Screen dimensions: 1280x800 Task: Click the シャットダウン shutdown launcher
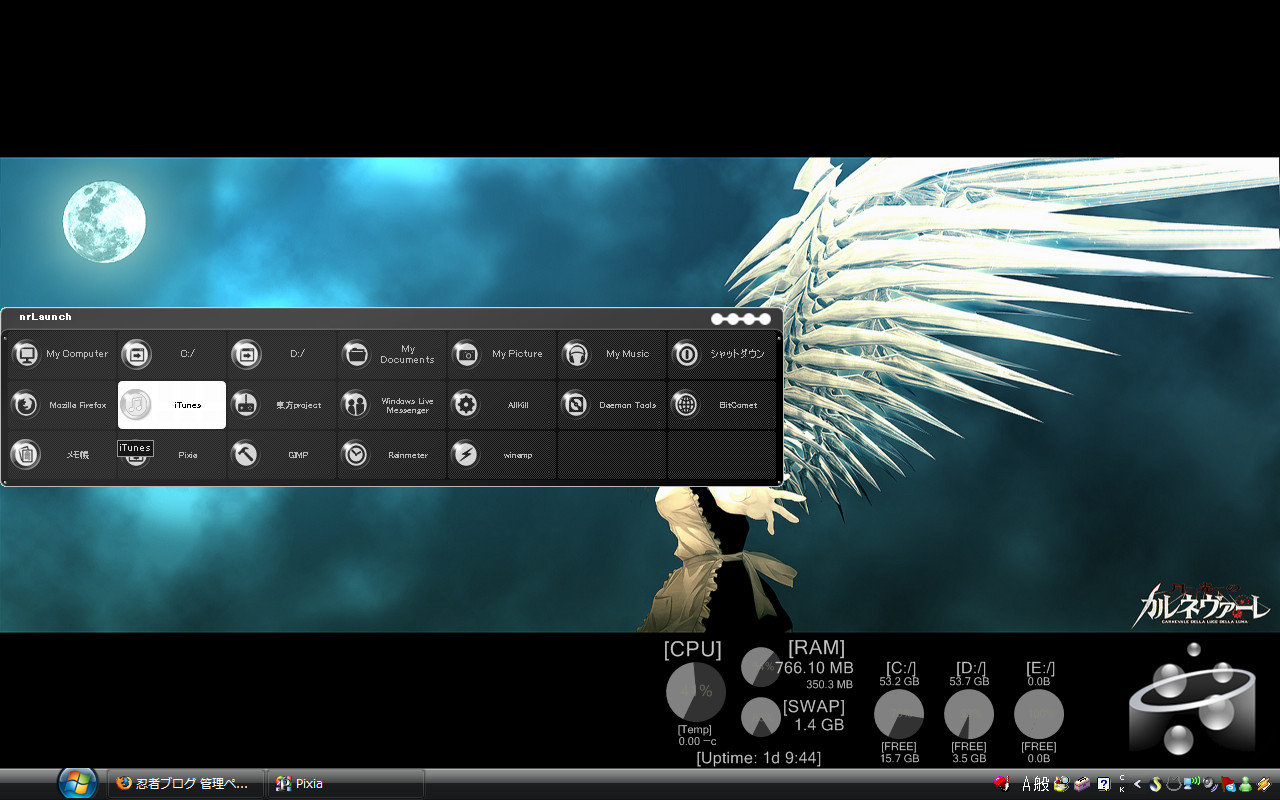click(x=722, y=354)
